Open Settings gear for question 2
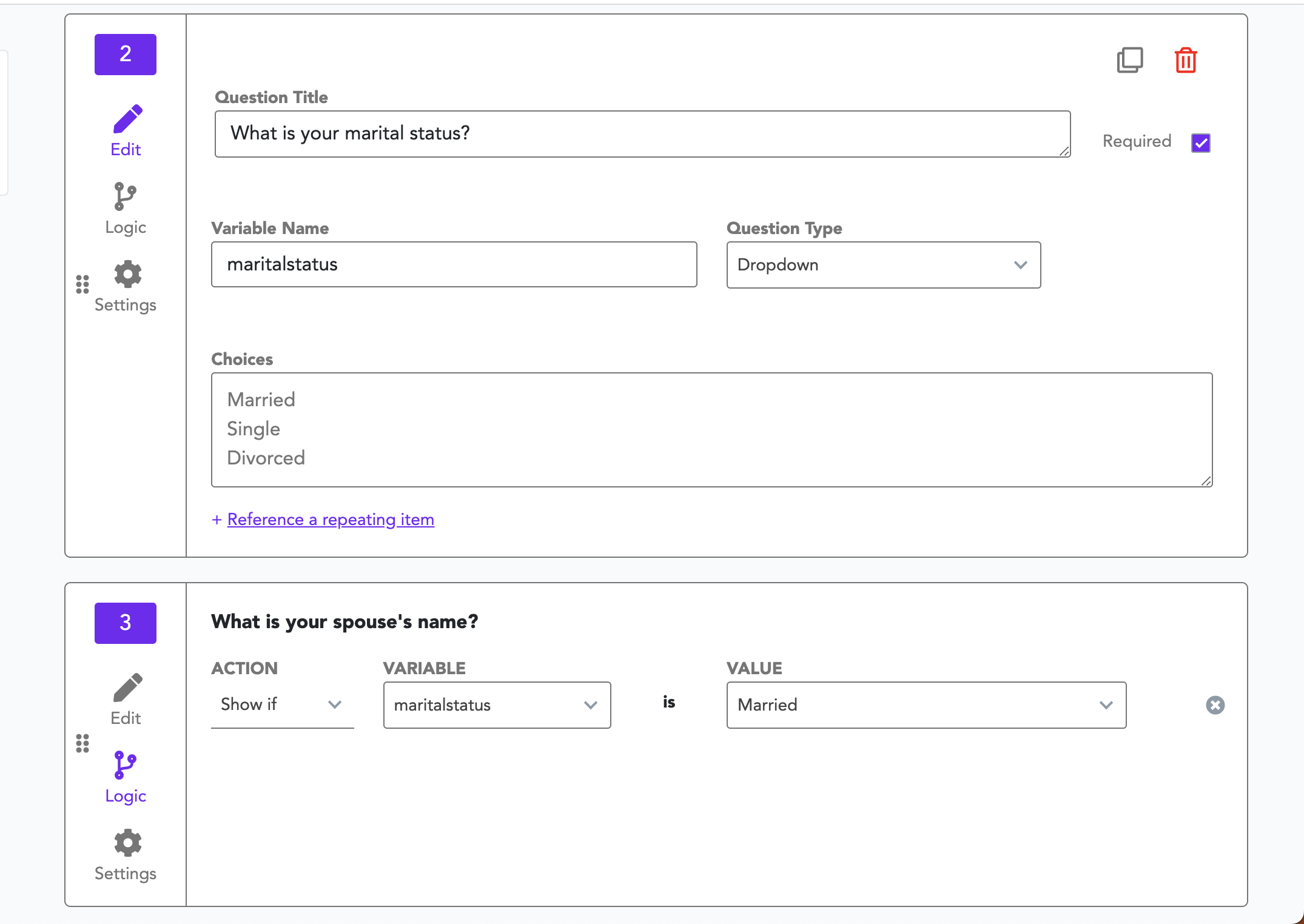1304x924 pixels. click(126, 286)
